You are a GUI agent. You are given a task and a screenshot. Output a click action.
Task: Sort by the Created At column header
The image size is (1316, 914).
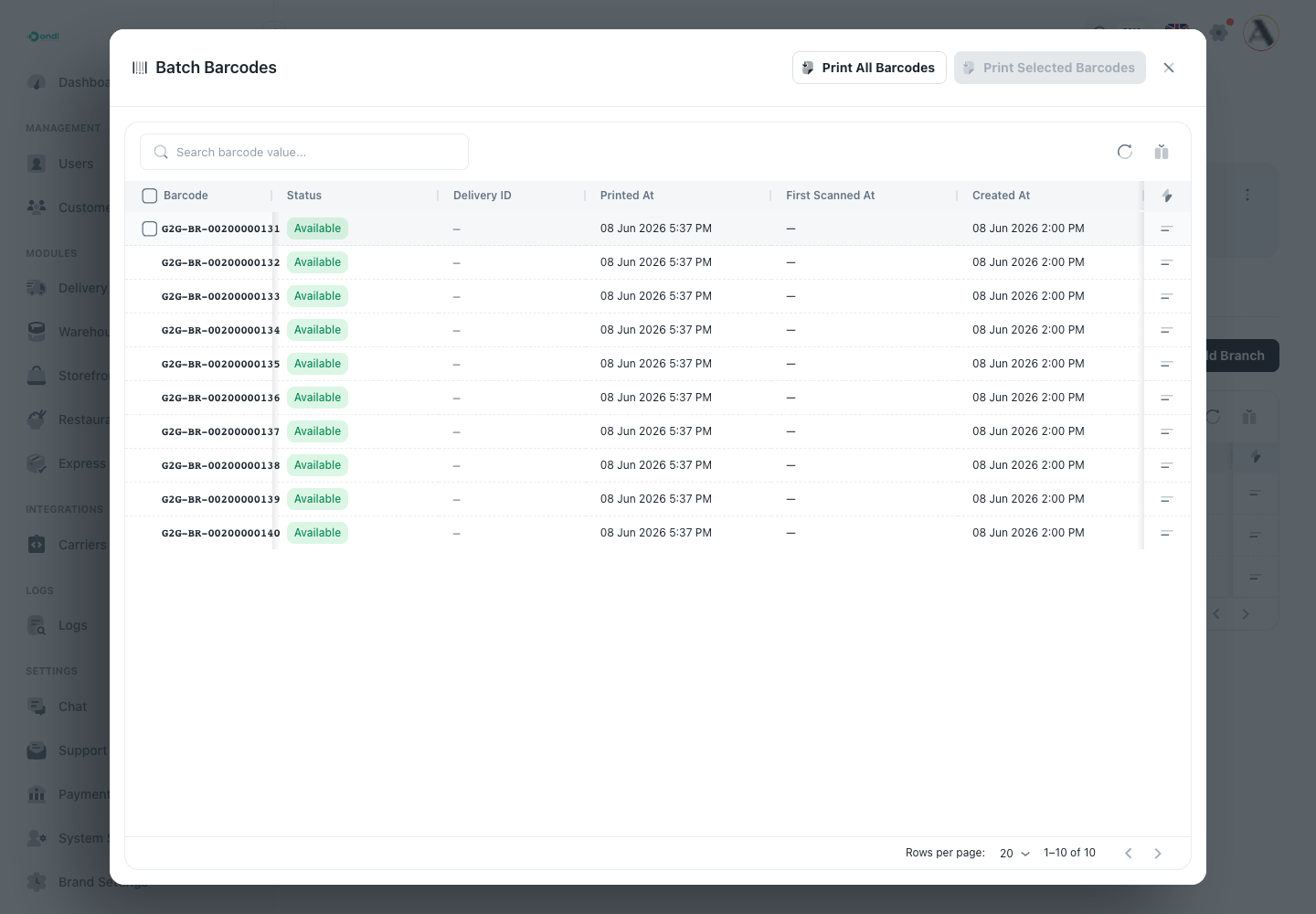[1001, 196]
